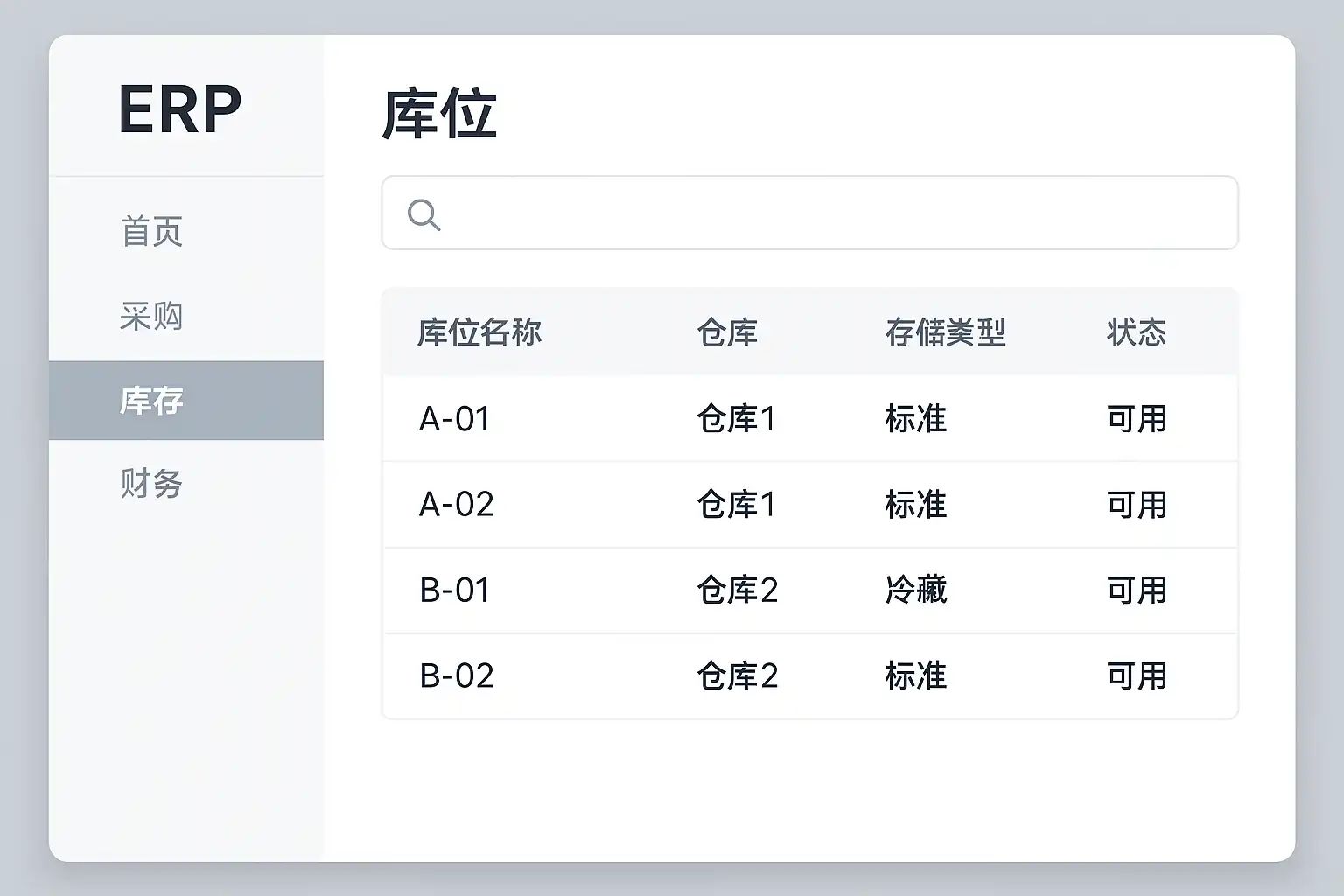Click 冷藏 storage type cell
This screenshot has width=1344, height=896.
[x=916, y=591]
